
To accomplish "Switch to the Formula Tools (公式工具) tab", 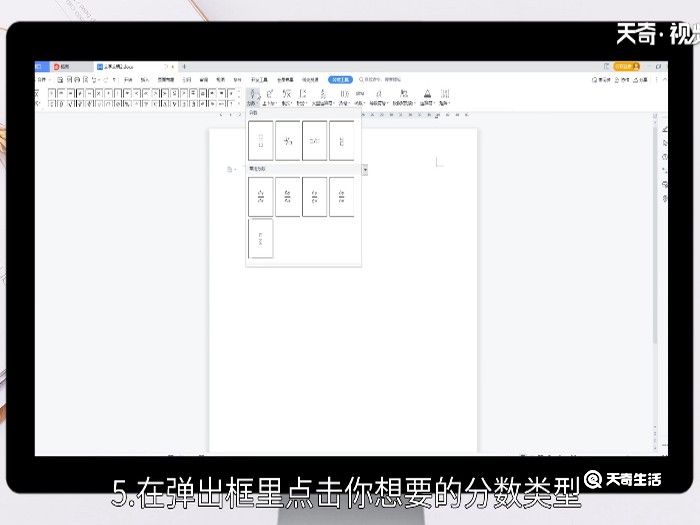I will pyautogui.click(x=341, y=79).
